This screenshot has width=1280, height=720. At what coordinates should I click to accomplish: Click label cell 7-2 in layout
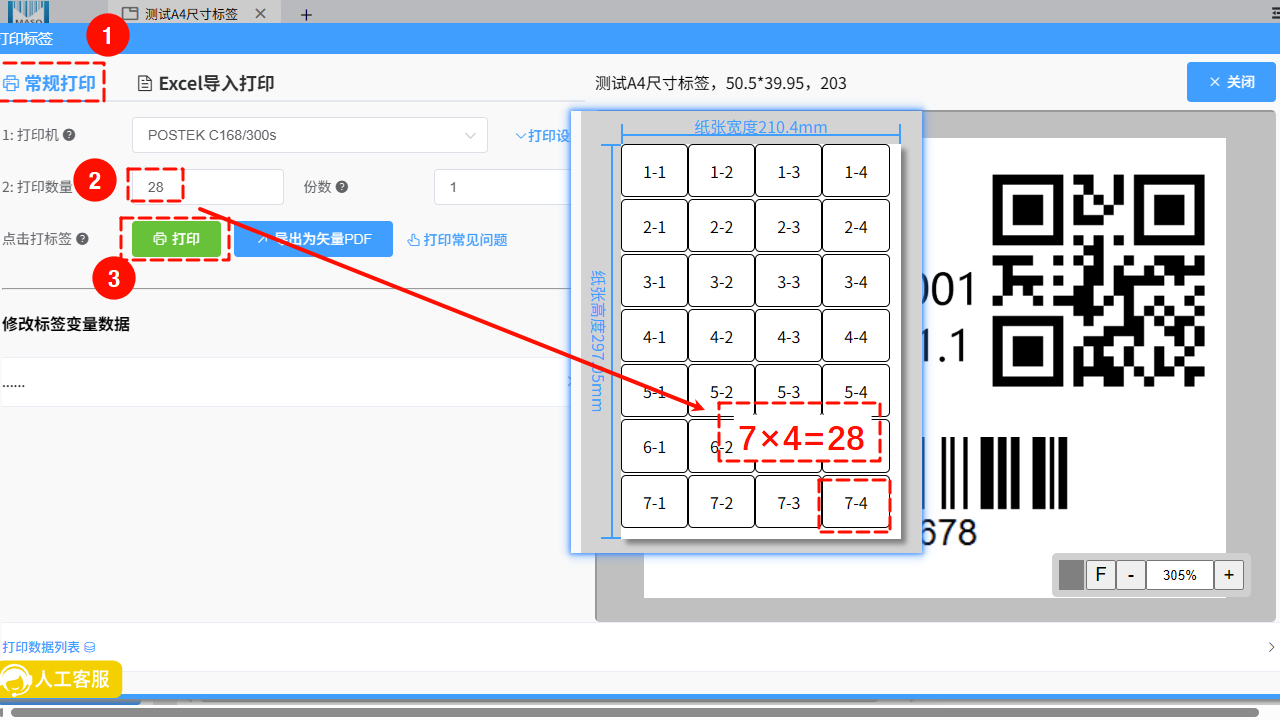pyautogui.click(x=721, y=503)
